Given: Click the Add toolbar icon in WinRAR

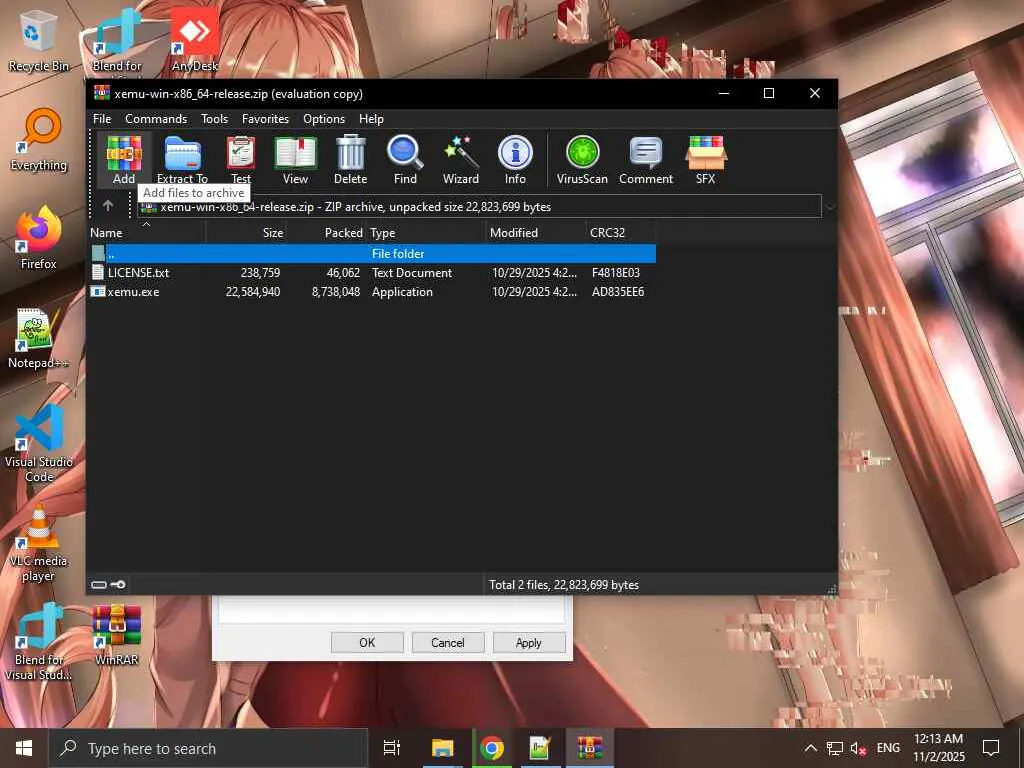Looking at the screenshot, I should coord(124,159).
